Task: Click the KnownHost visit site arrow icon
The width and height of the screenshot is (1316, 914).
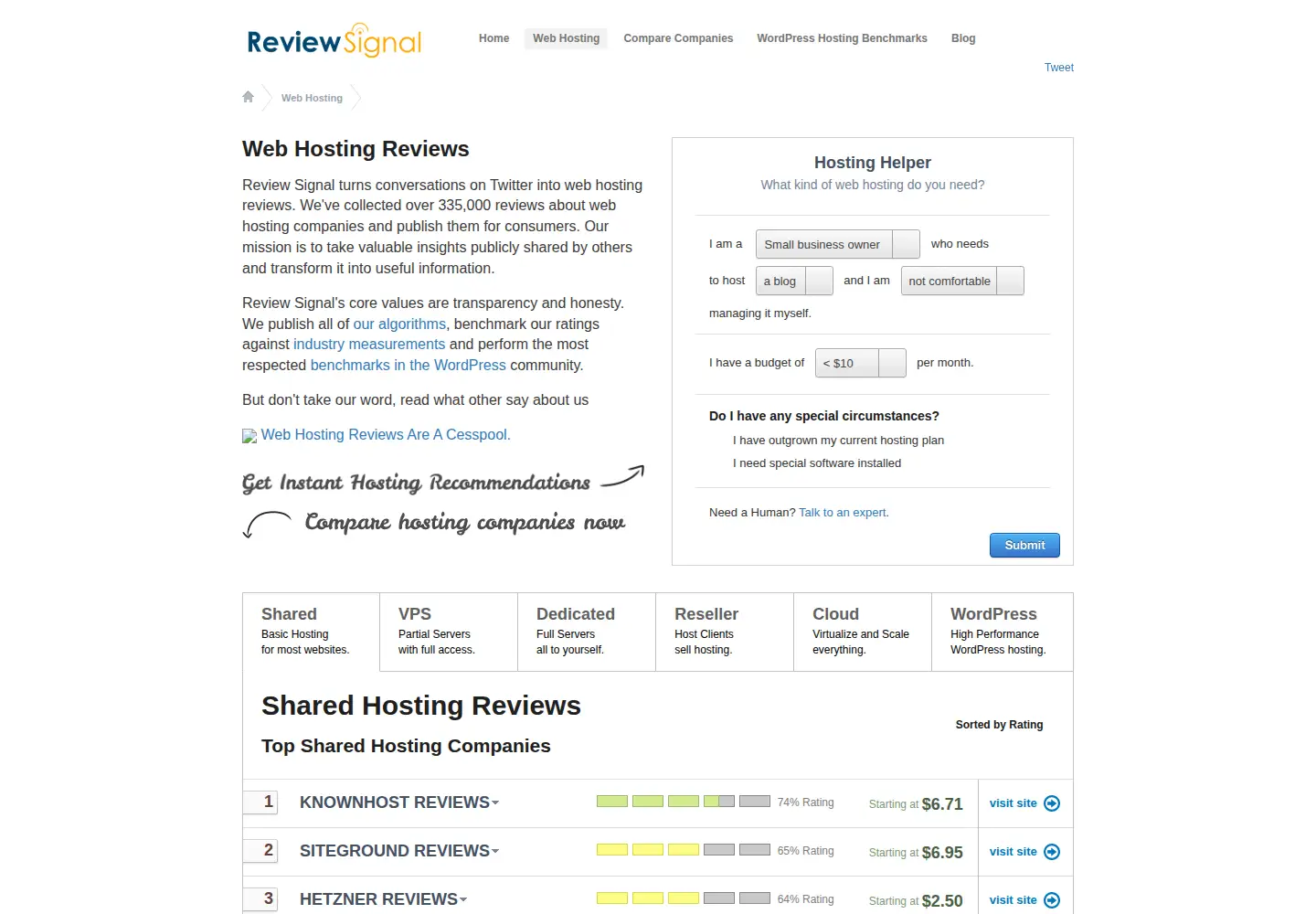Action: [1052, 803]
